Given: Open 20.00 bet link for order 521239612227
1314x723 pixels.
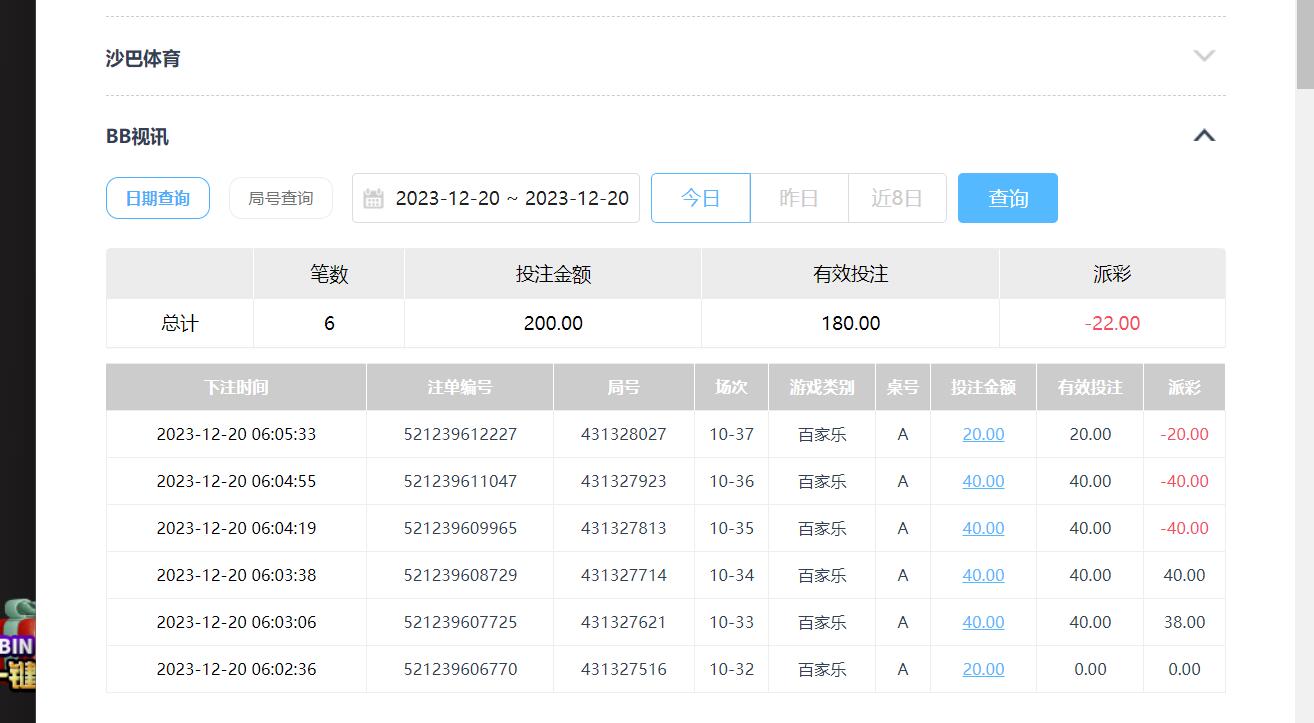Looking at the screenshot, I should coord(983,434).
